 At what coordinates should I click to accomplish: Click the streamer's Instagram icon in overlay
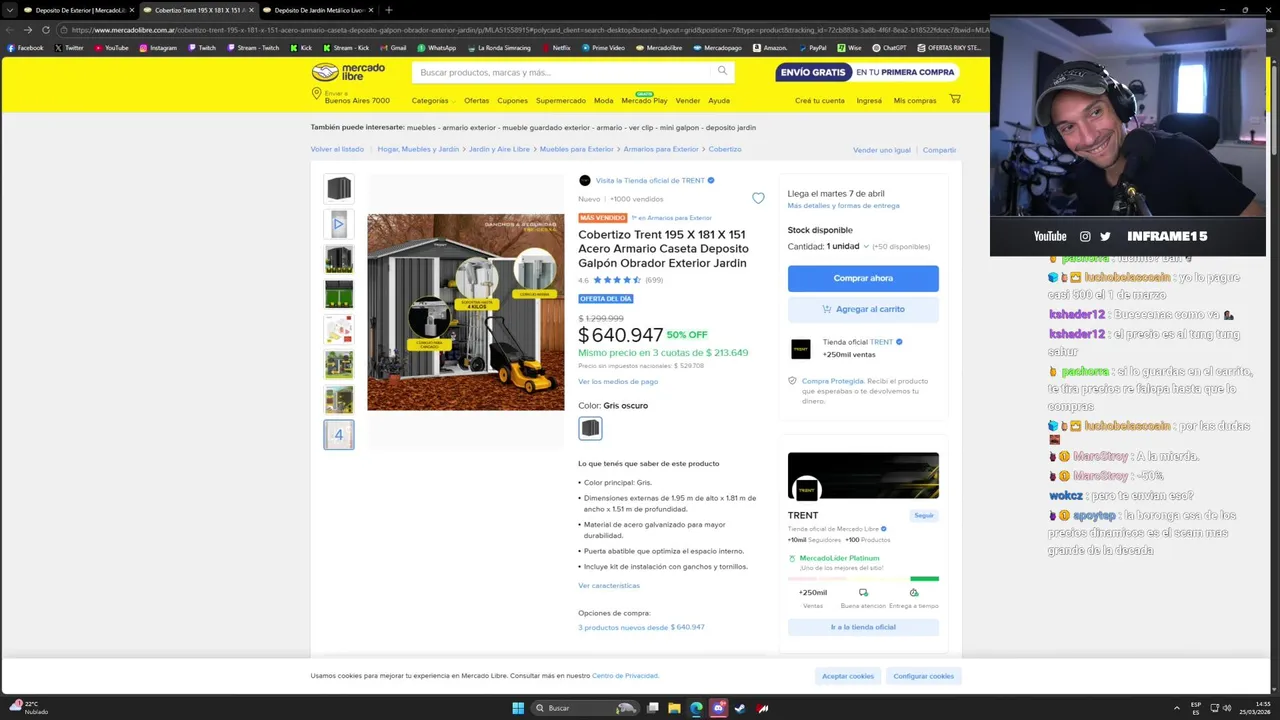point(1085,237)
